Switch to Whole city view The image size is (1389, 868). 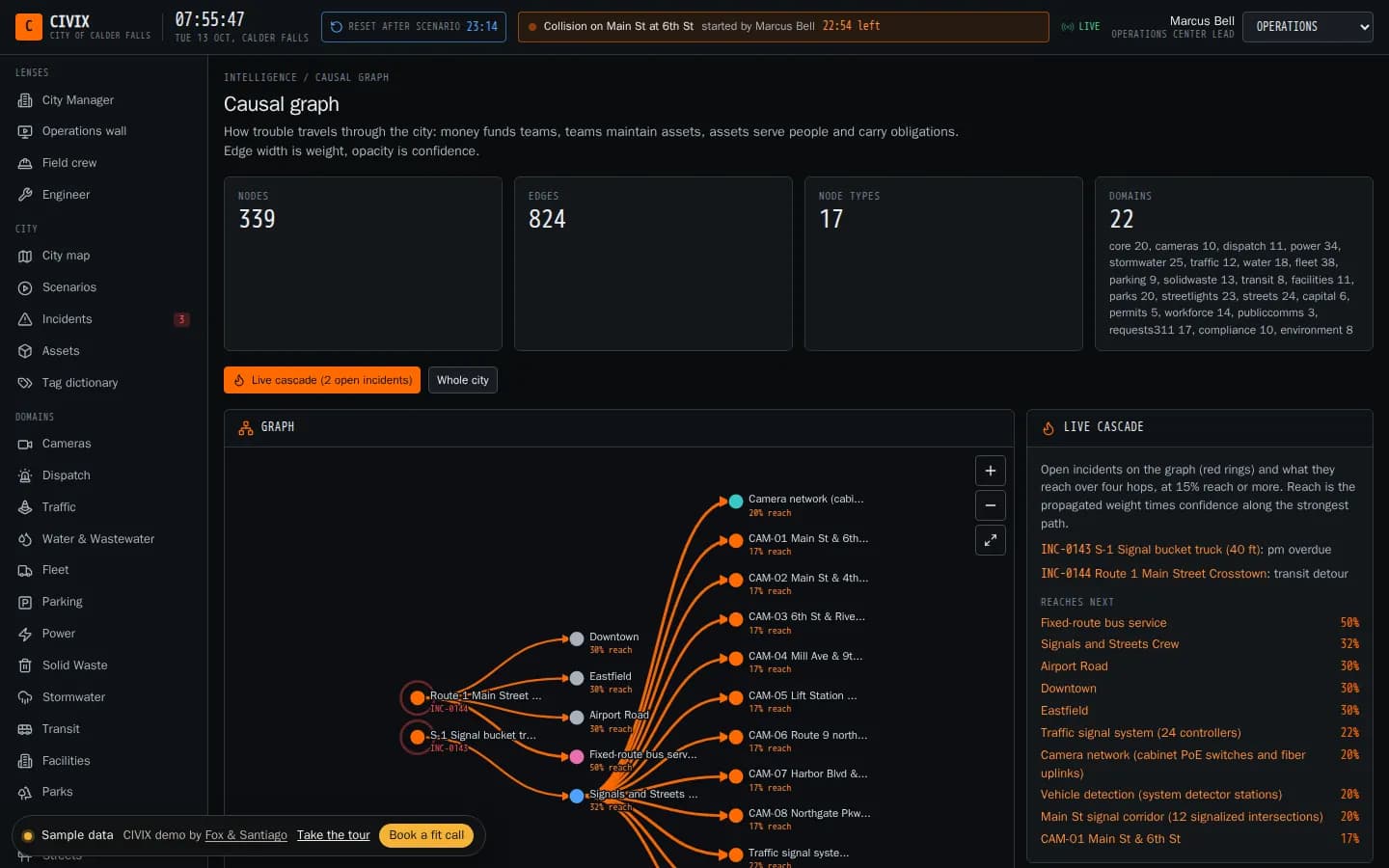463,380
